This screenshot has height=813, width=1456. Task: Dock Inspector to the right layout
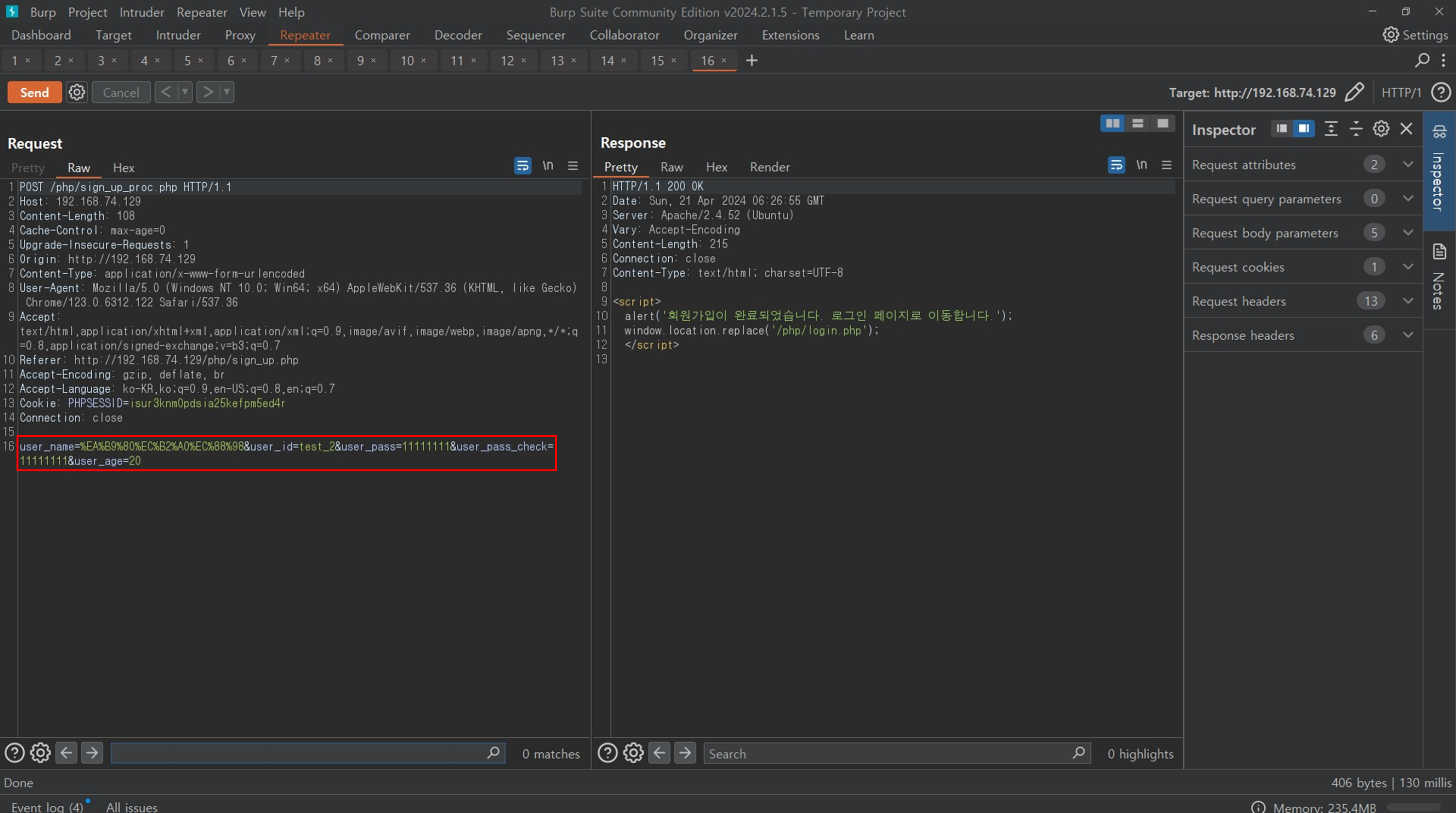click(1304, 129)
